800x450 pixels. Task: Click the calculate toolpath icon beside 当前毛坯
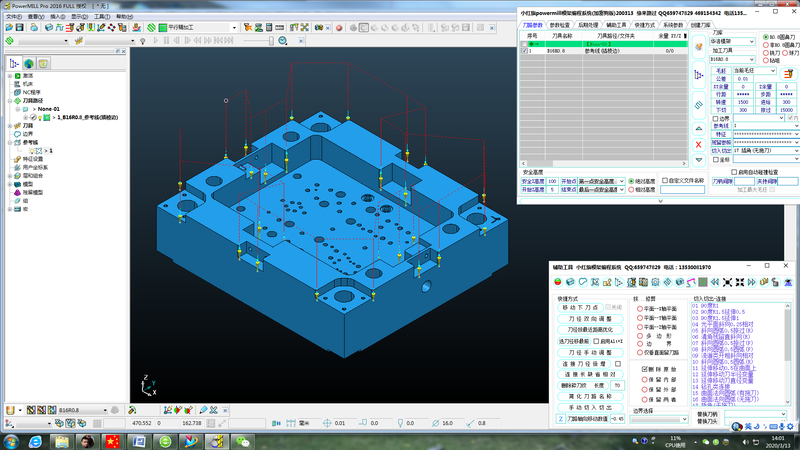tap(788, 74)
